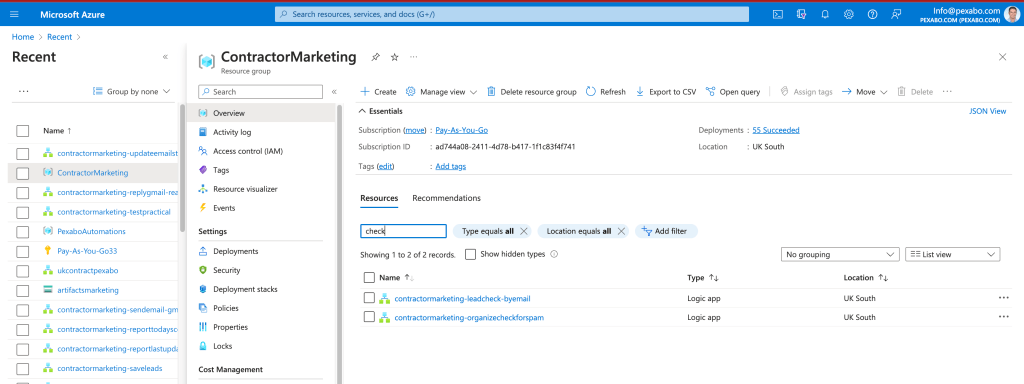Click Create in the toolbar
The image size is (1024, 384).
(x=378, y=92)
